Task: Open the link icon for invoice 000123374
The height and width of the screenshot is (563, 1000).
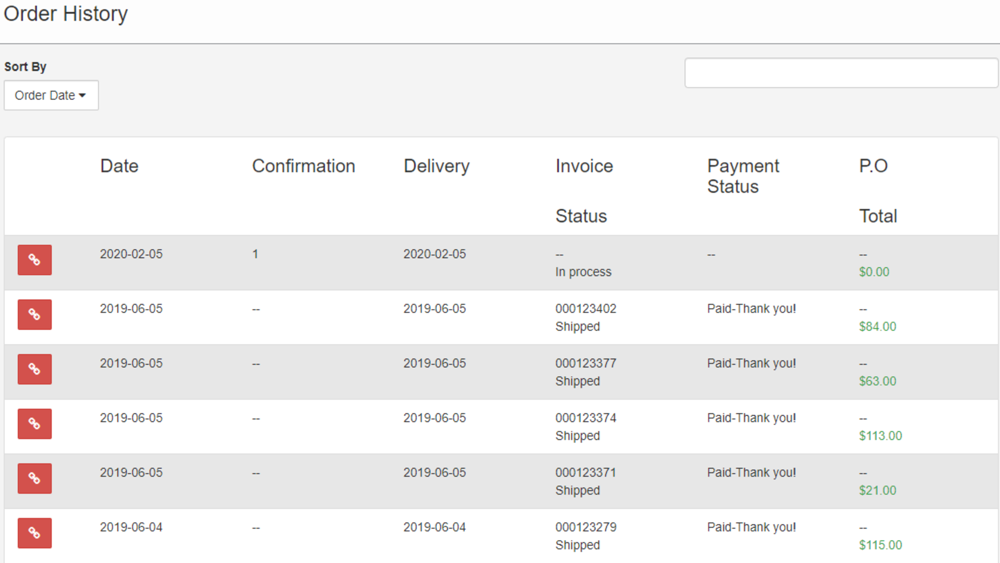Action: click(x=34, y=424)
